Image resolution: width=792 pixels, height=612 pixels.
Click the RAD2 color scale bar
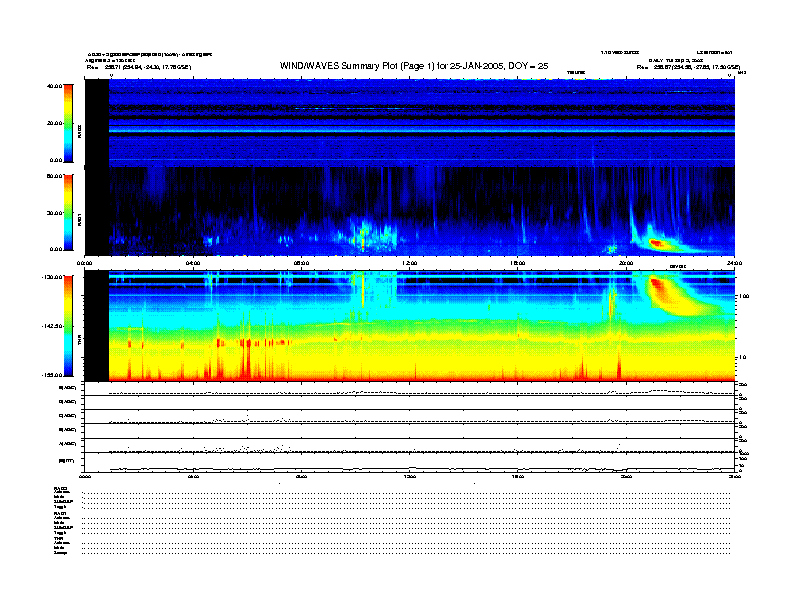click(68, 123)
